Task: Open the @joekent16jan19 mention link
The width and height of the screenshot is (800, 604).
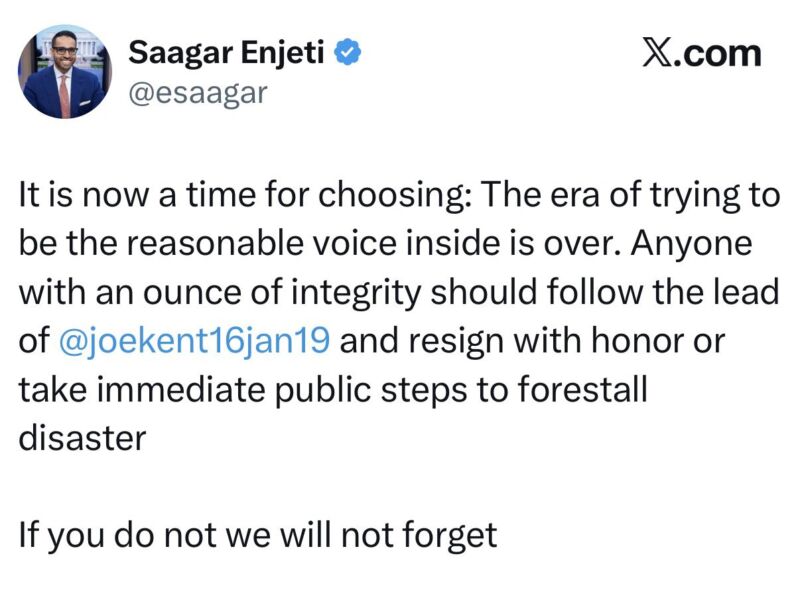Action: (x=196, y=341)
